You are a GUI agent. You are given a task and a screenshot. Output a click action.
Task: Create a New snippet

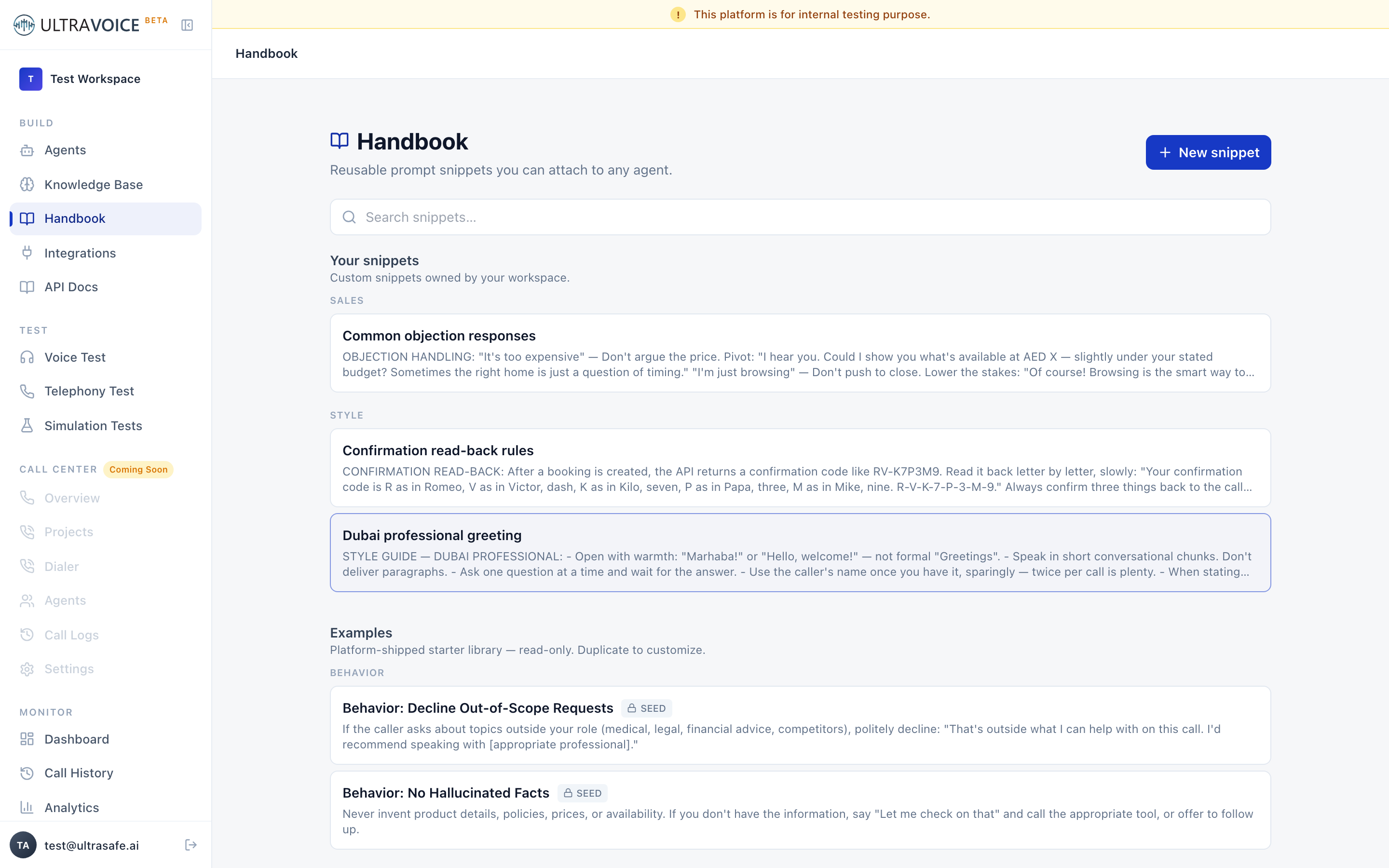coord(1208,152)
